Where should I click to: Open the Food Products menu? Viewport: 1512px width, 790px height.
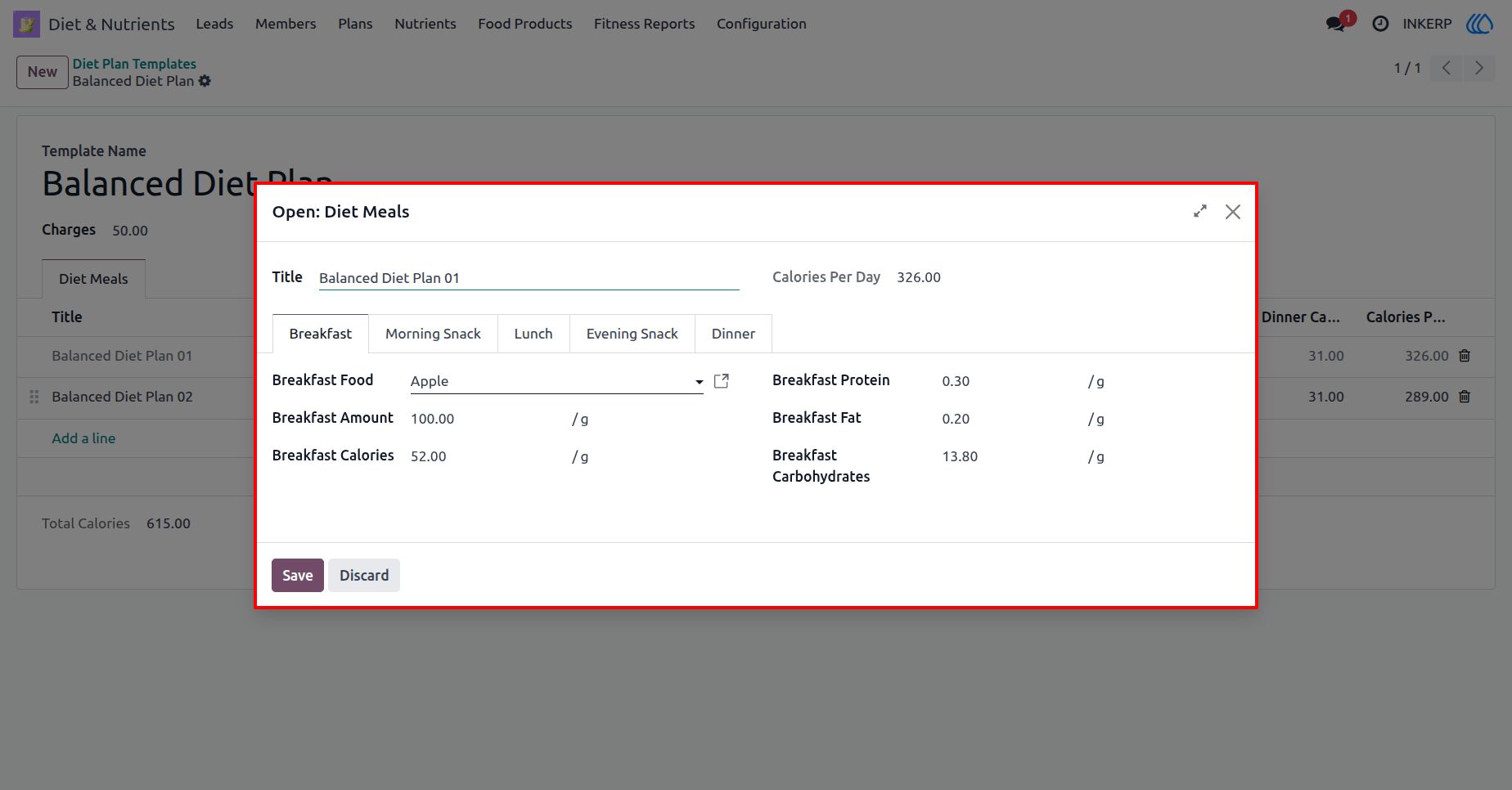[524, 24]
